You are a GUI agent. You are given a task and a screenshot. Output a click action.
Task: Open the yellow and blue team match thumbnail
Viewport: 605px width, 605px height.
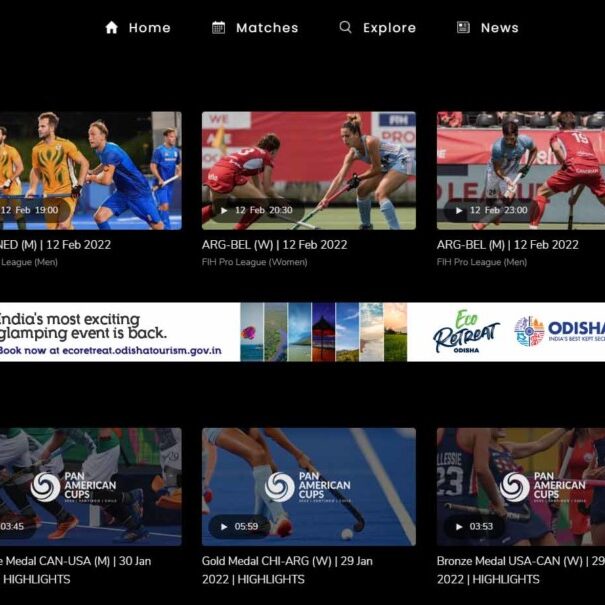91,171
